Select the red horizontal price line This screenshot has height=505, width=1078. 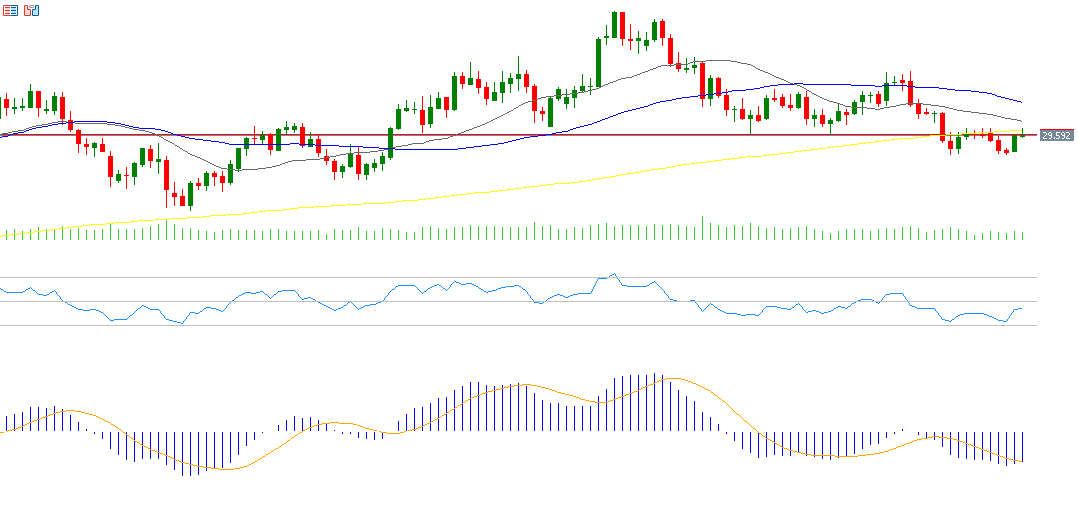tap(500, 134)
